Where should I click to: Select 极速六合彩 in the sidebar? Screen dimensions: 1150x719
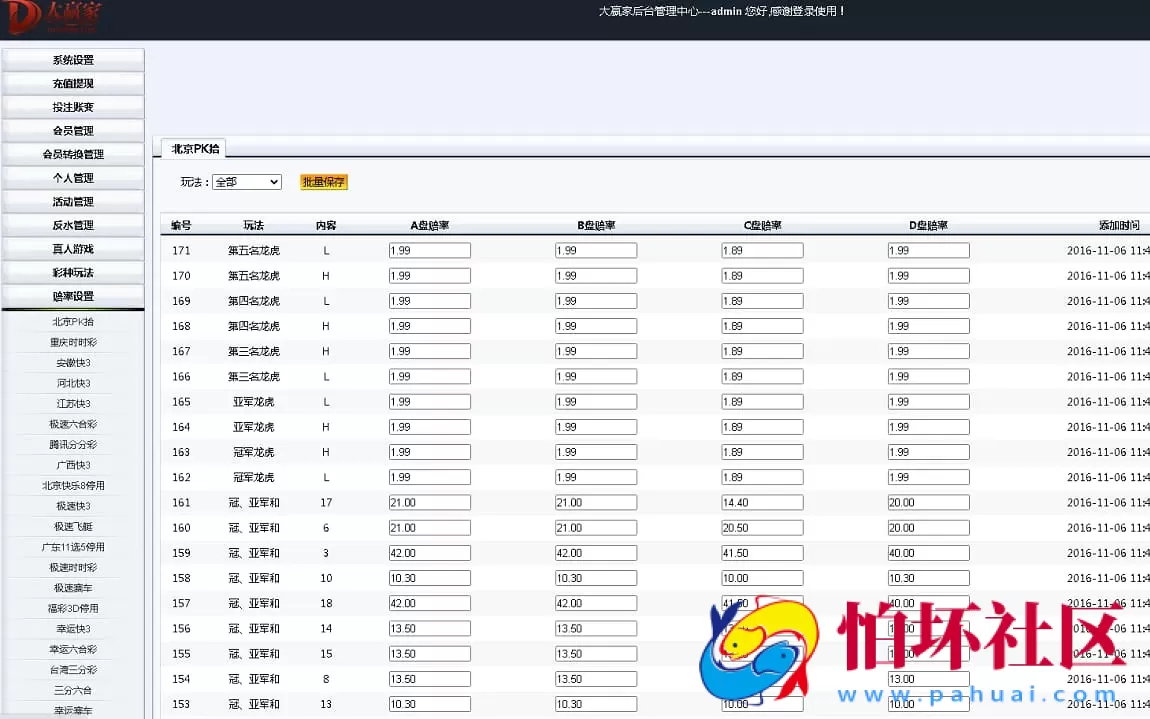pyautogui.click(x=72, y=424)
